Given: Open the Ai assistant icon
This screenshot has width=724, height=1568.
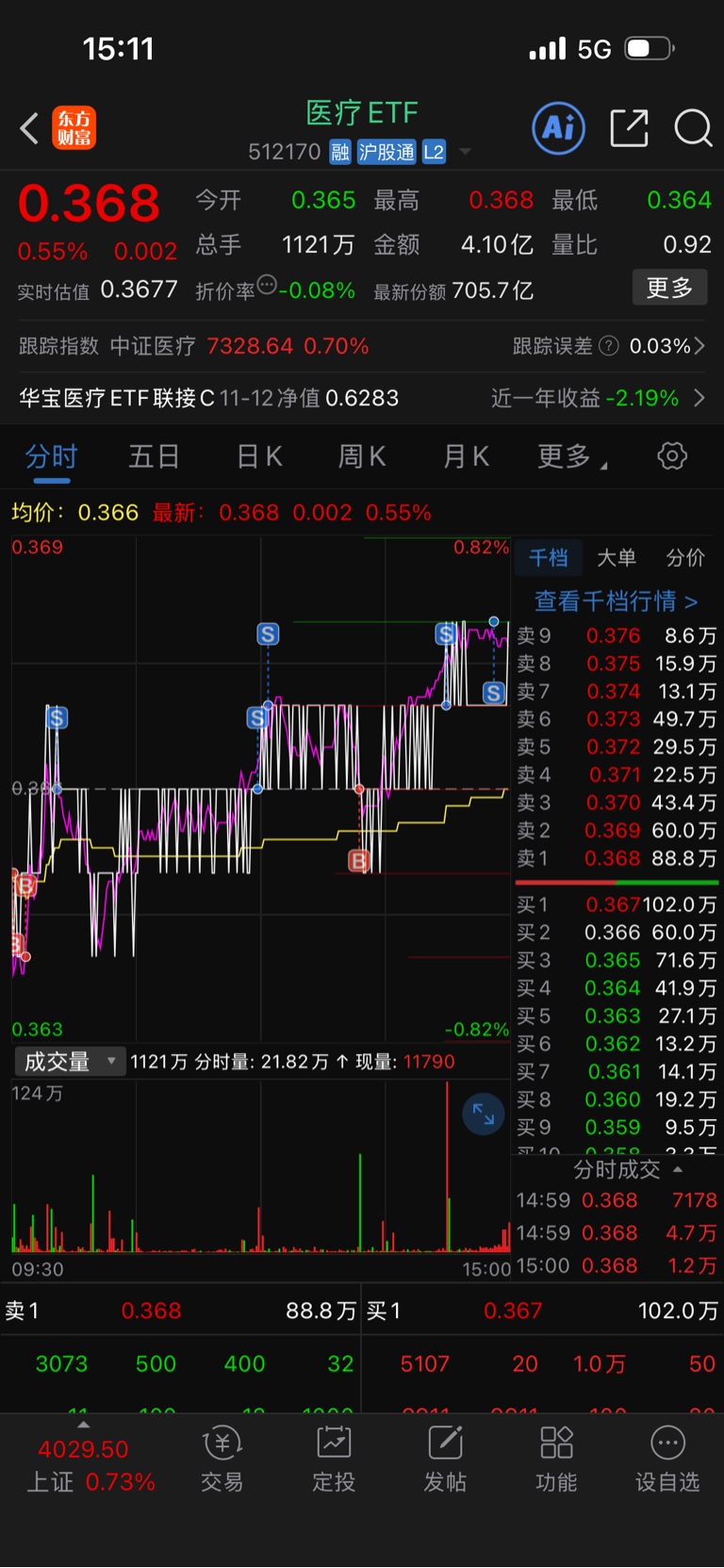Looking at the screenshot, I should pos(559,127).
